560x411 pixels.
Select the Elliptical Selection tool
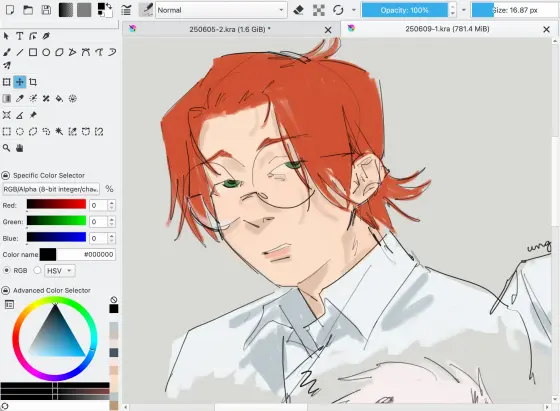point(20,131)
